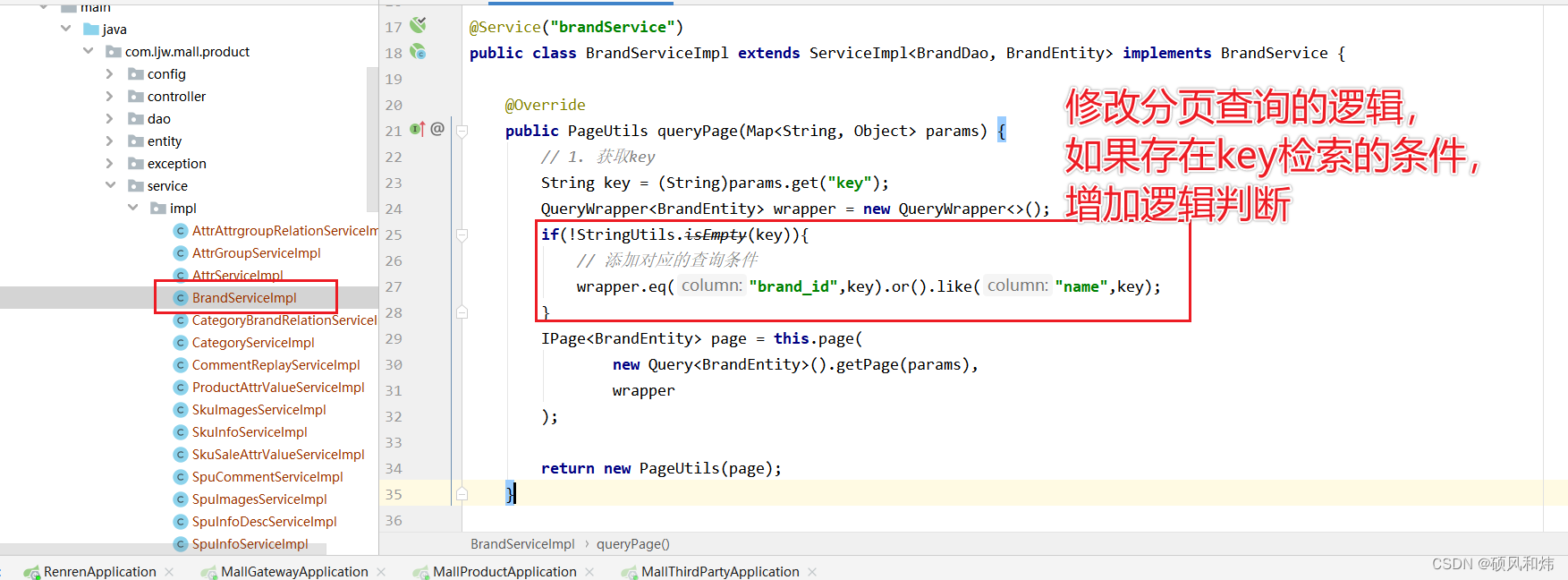Click the class icon beside CommentReplayServiceImpl
The image size is (1568, 580).
click(x=181, y=365)
